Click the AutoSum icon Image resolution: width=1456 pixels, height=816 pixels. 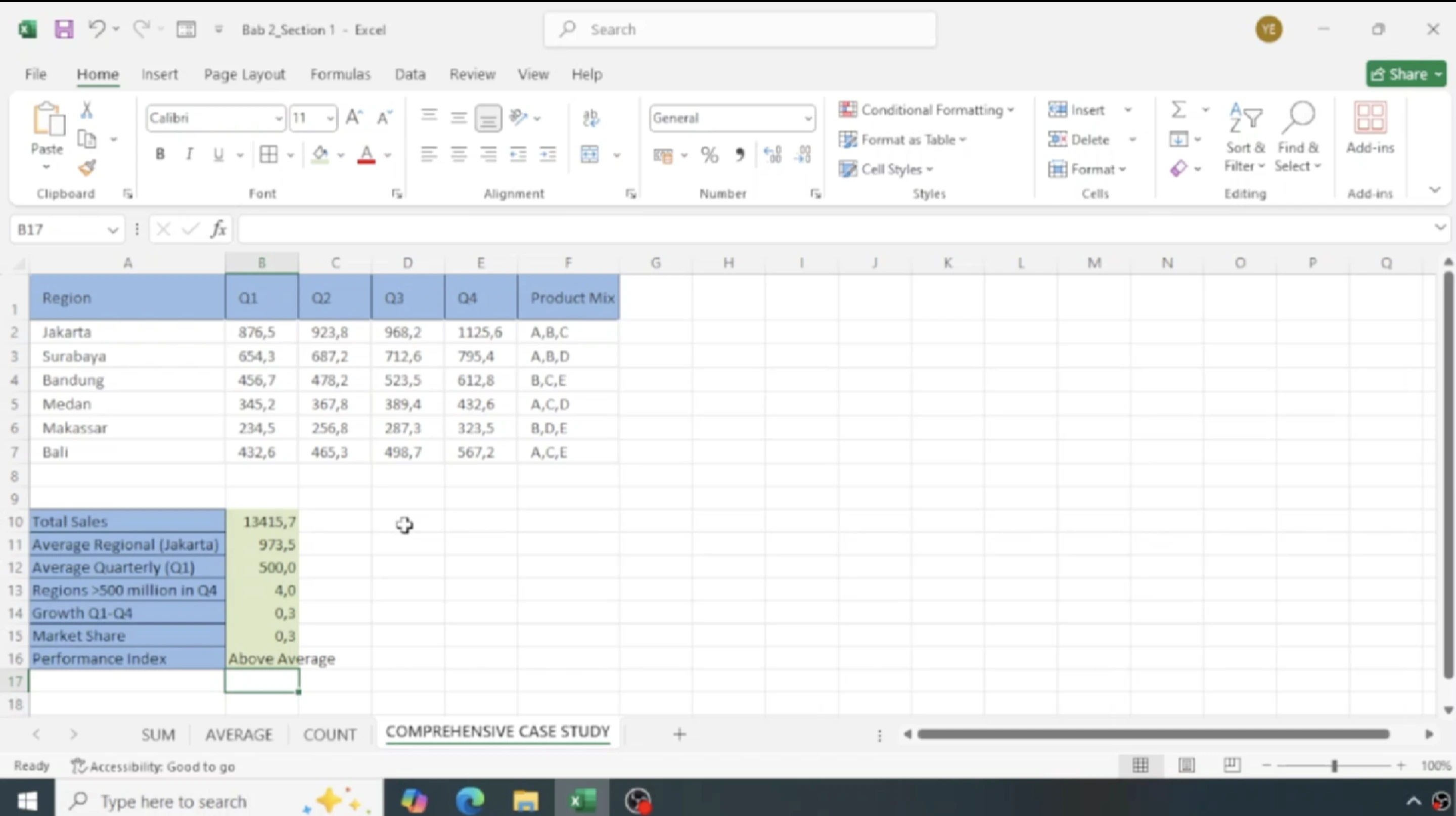pyautogui.click(x=1178, y=110)
